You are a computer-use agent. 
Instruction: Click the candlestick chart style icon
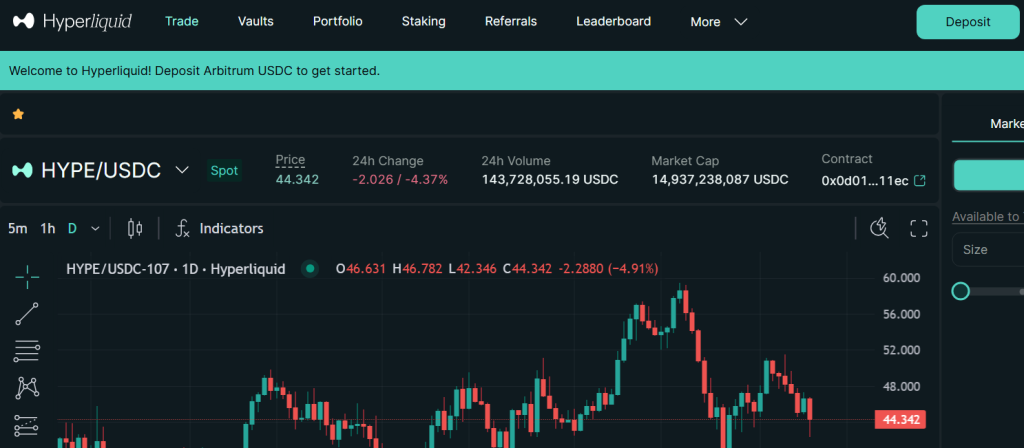point(134,229)
